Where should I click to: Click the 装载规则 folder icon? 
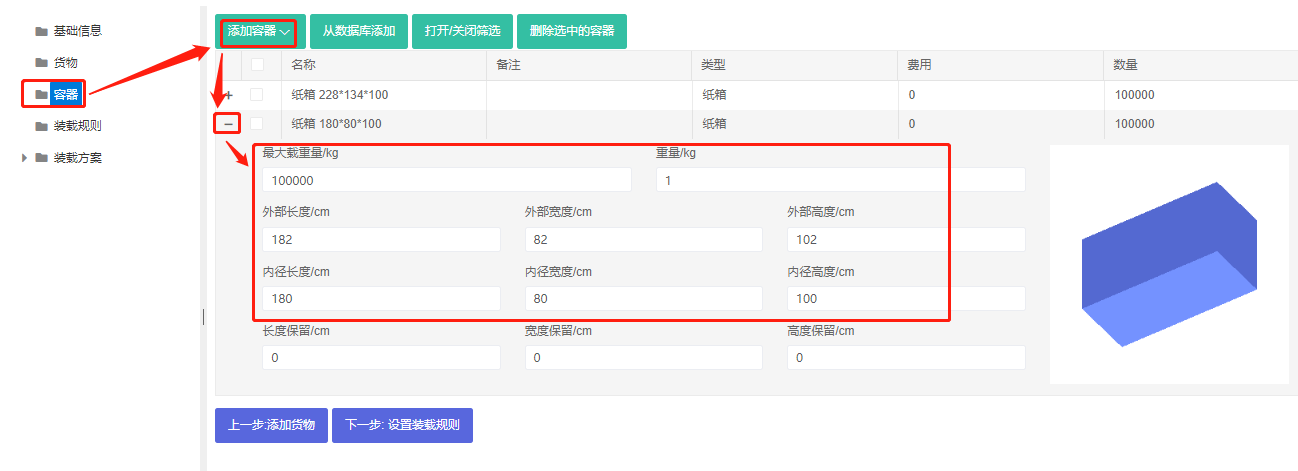(x=41, y=127)
